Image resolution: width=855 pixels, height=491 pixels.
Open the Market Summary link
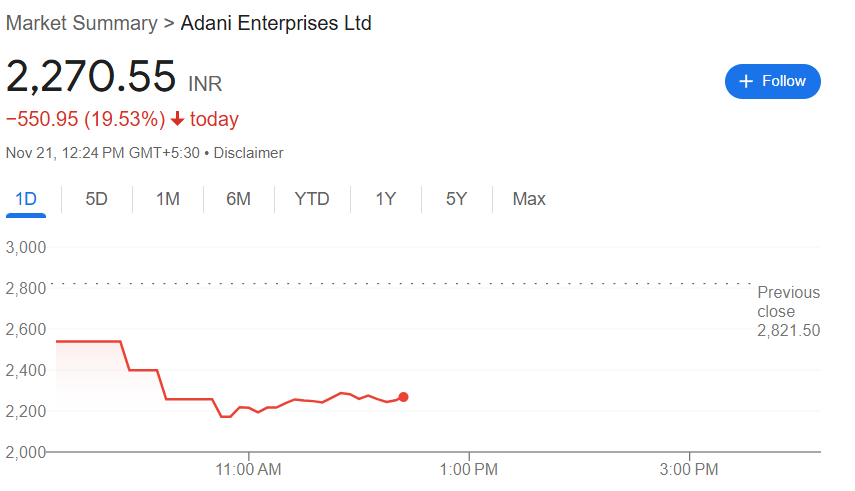click(x=82, y=23)
